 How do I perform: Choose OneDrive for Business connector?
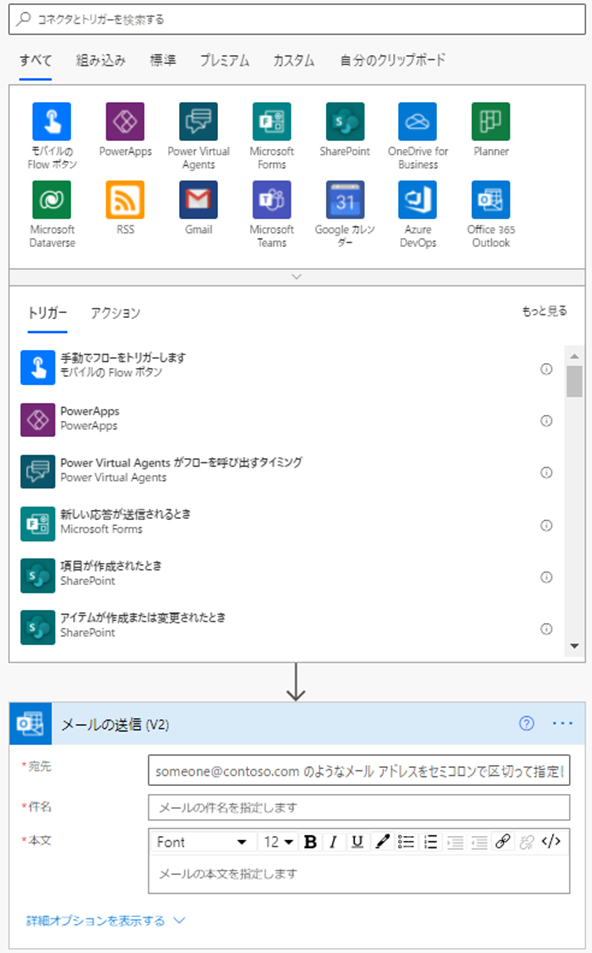click(x=418, y=122)
